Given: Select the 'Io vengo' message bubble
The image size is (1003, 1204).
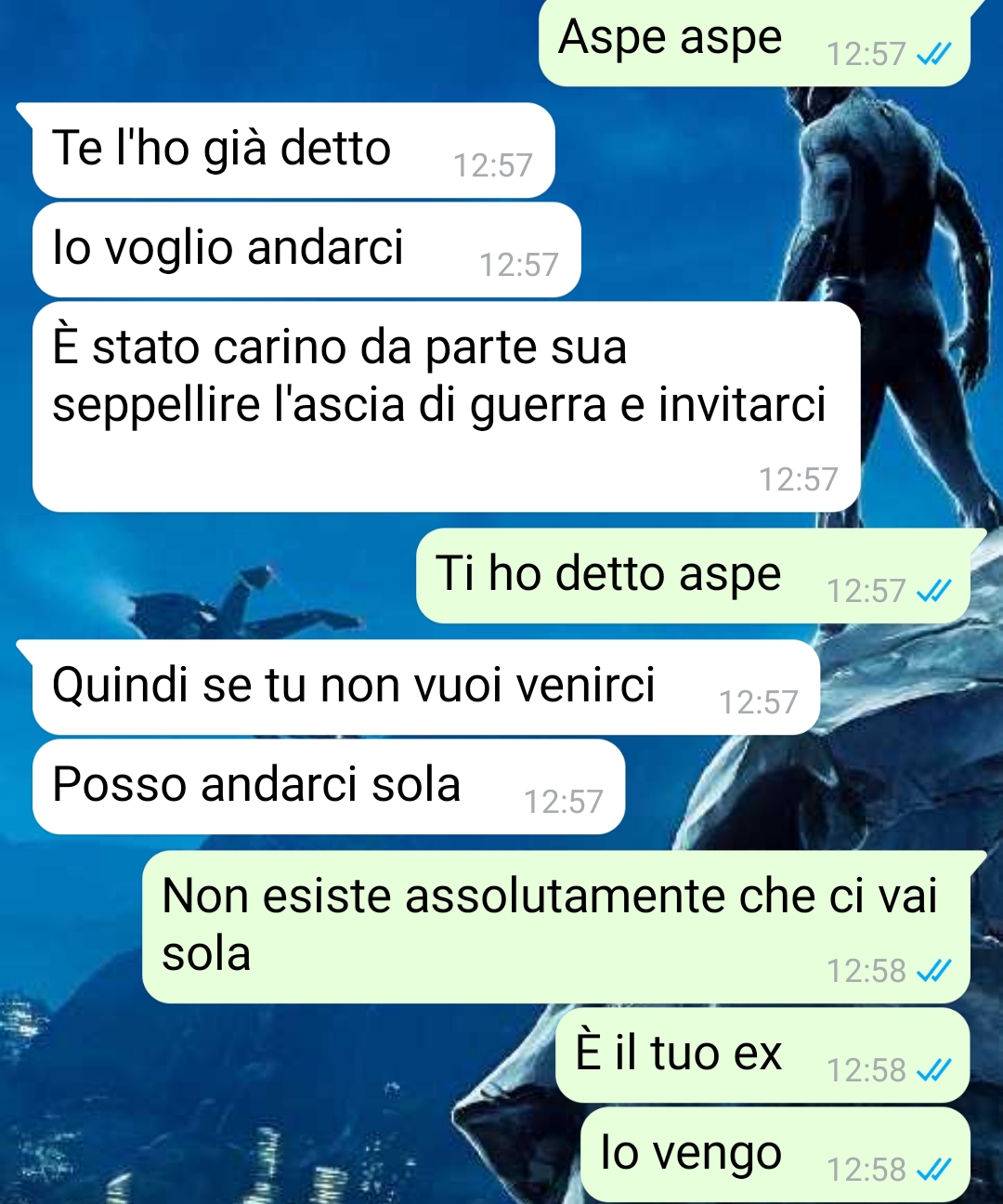Looking at the screenshot, I should pyautogui.click(x=775, y=1155).
